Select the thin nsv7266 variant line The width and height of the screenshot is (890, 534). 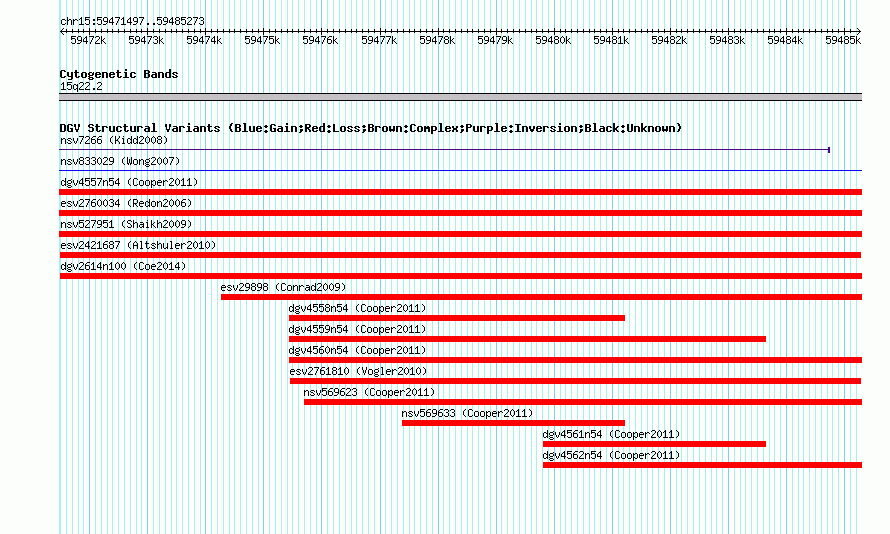[x=444, y=150]
